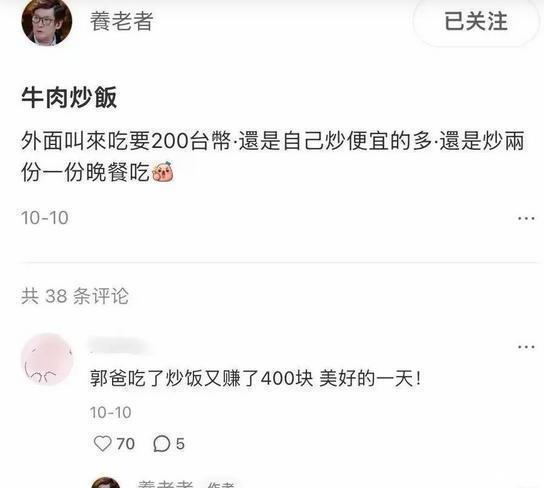Open the post's three-dot options menu
The image size is (544, 488).
[x=526, y=219]
